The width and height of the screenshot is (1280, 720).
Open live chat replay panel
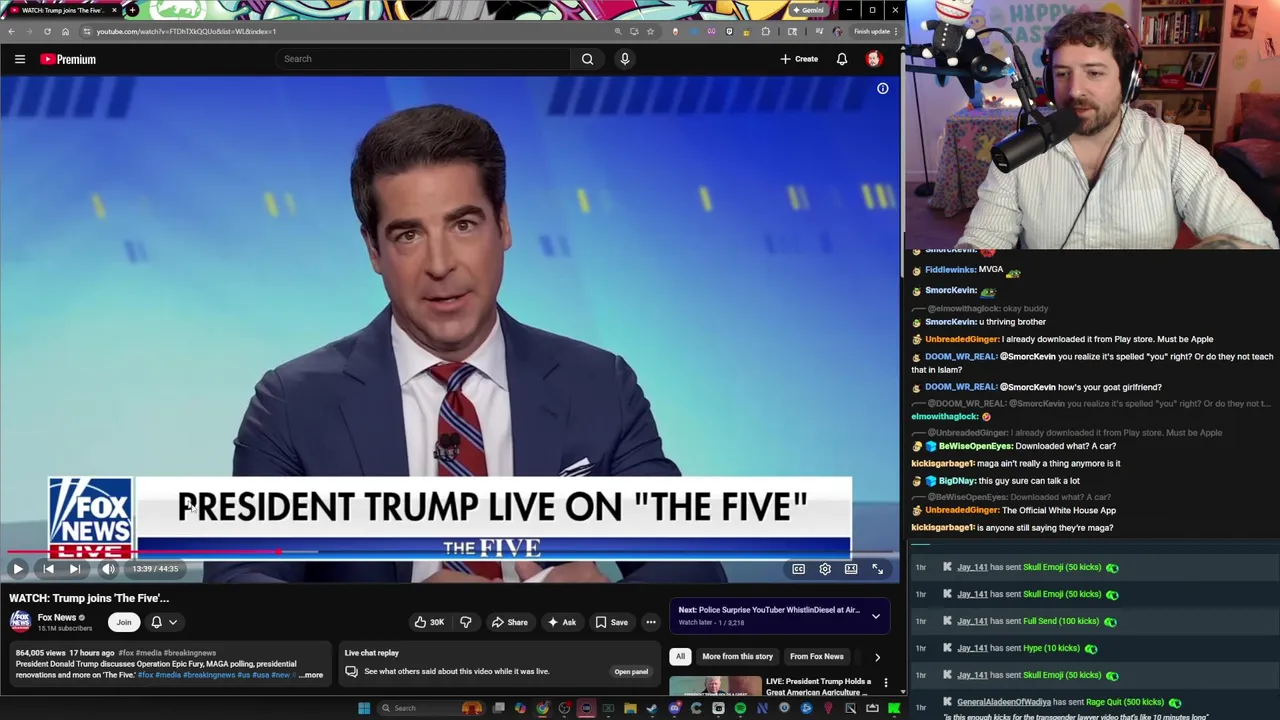click(x=630, y=672)
